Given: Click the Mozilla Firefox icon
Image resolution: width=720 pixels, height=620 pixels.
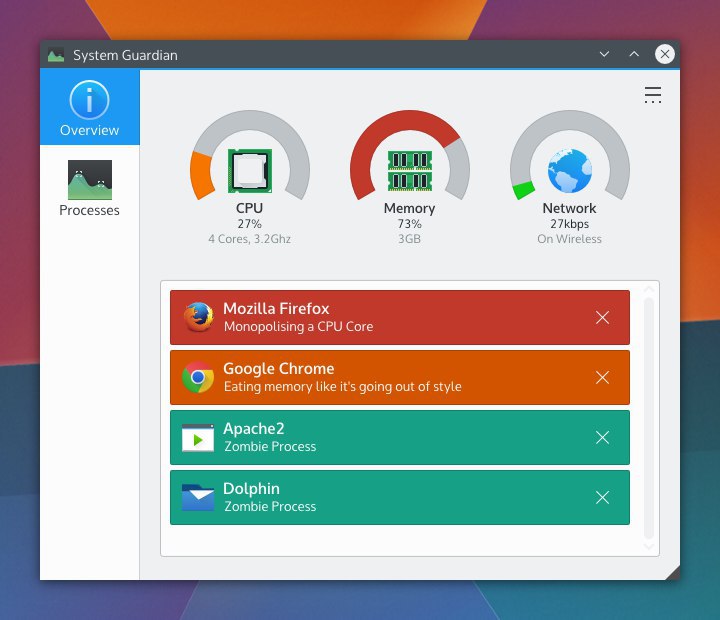Looking at the screenshot, I should (198, 317).
